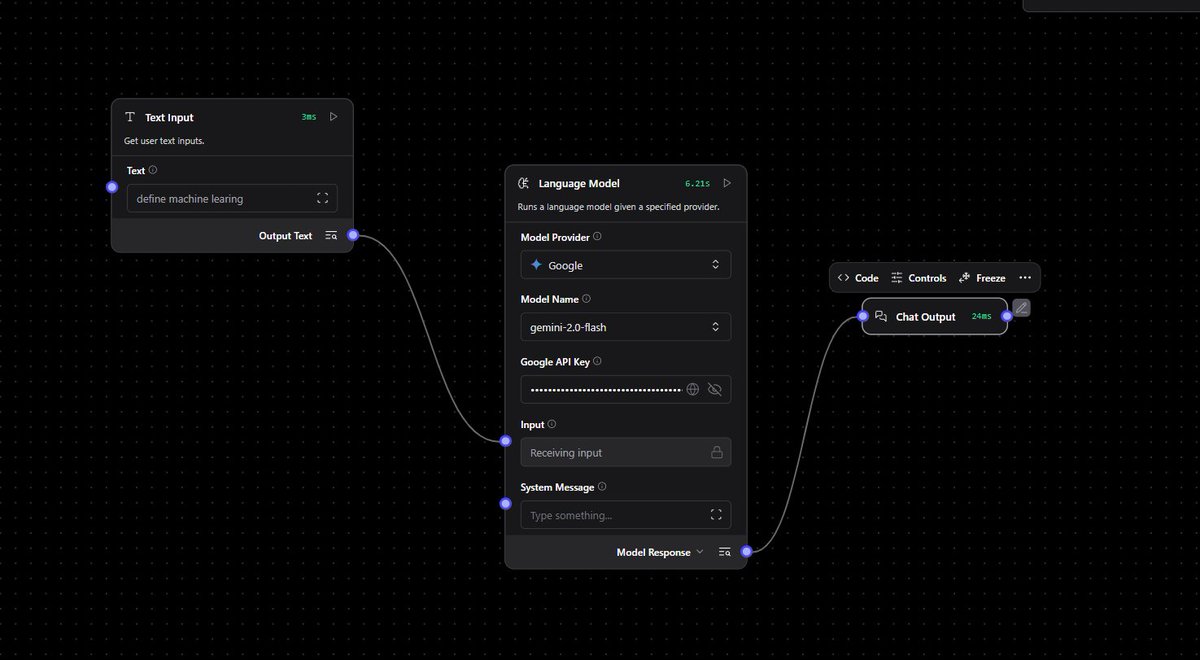Open Code view in node toolbar
This screenshot has width=1200, height=660.
858,278
